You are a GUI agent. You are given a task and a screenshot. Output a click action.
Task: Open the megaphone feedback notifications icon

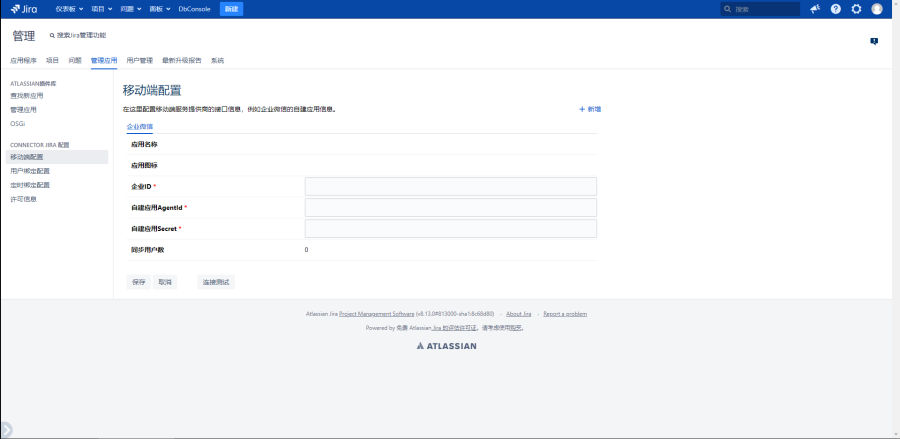click(x=815, y=9)
